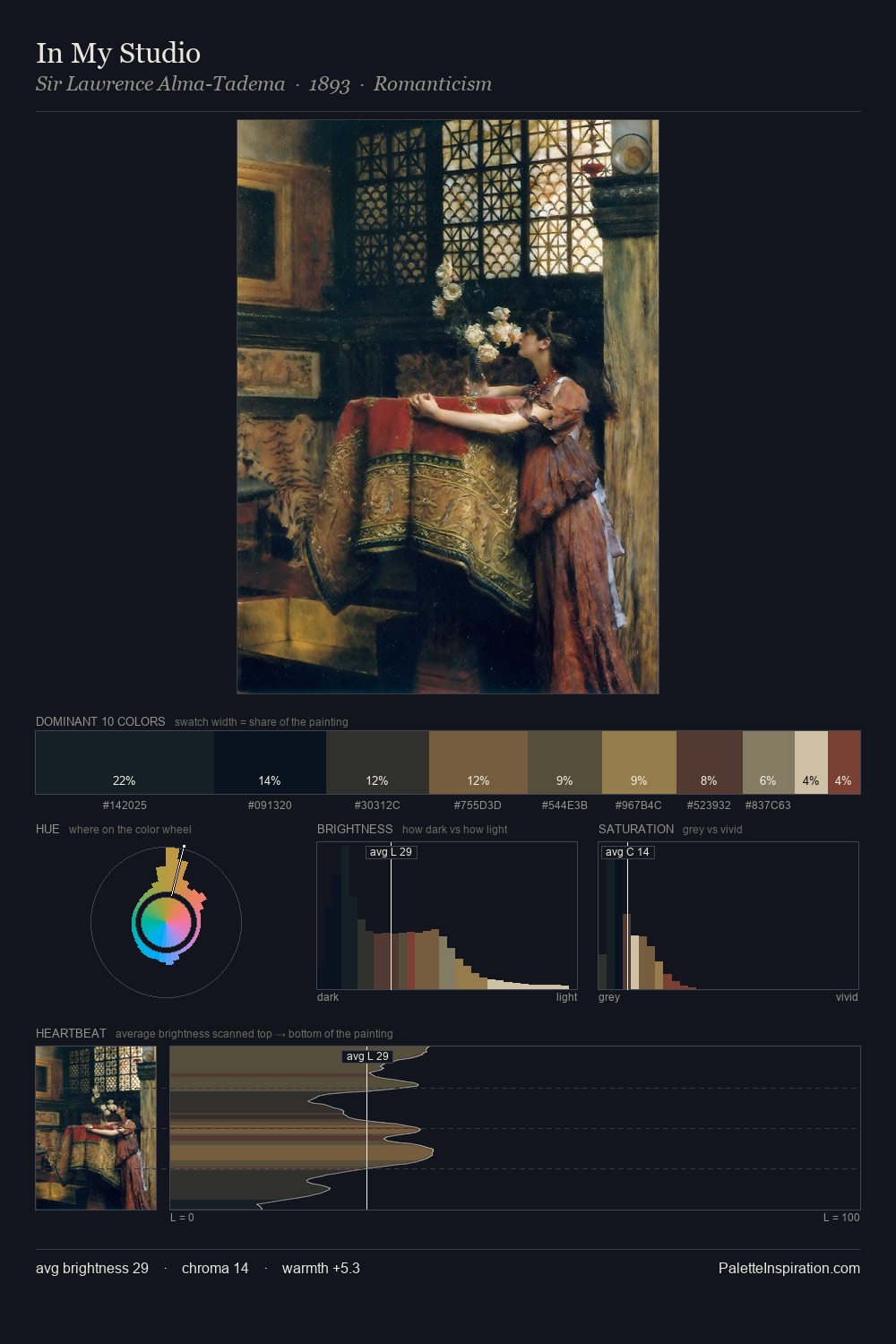Click the BRIGHTNESS section heading

355,829
